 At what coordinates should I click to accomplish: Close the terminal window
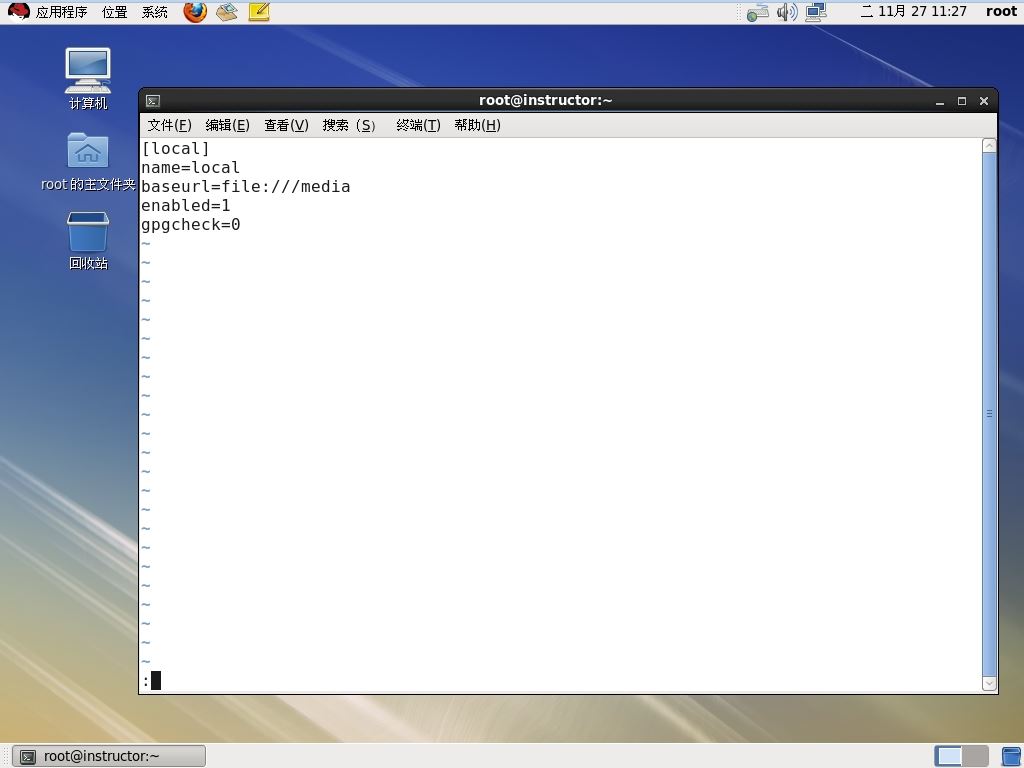(x=984, y=101)
